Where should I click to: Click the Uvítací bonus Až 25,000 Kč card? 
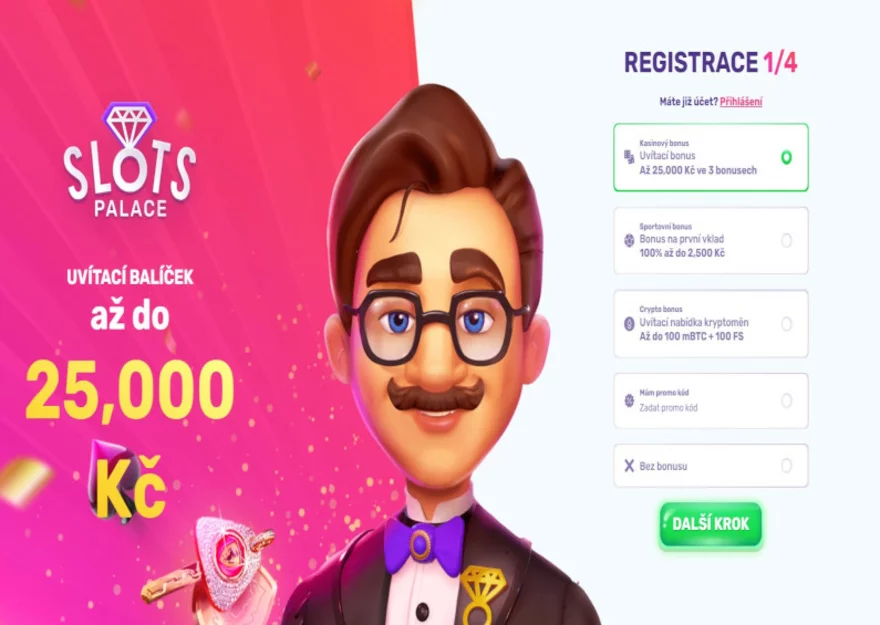coord(711,157)
